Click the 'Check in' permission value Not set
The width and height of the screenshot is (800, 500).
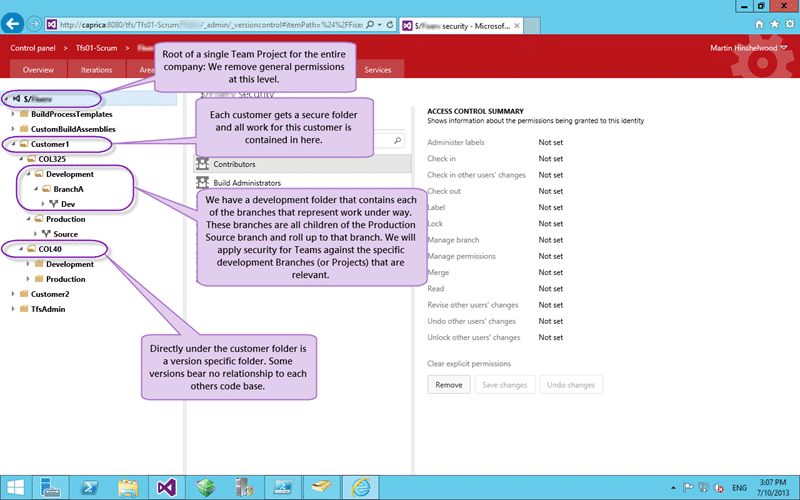click(551, 159)
